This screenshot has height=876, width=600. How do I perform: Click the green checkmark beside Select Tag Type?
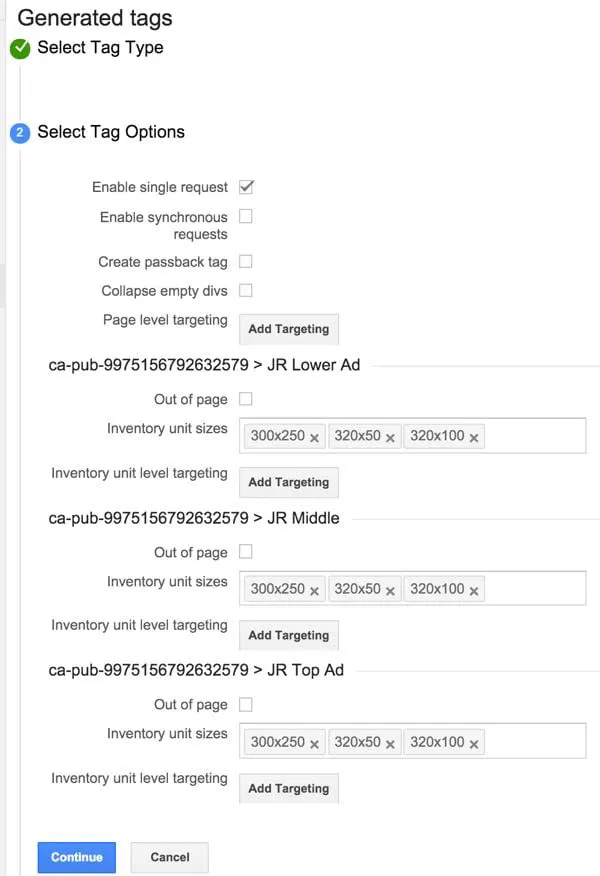coord(20,47)
